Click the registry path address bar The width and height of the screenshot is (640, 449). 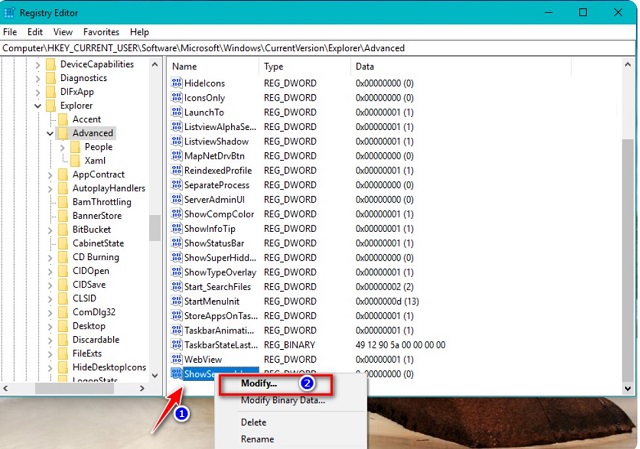[x=318, y=48]
